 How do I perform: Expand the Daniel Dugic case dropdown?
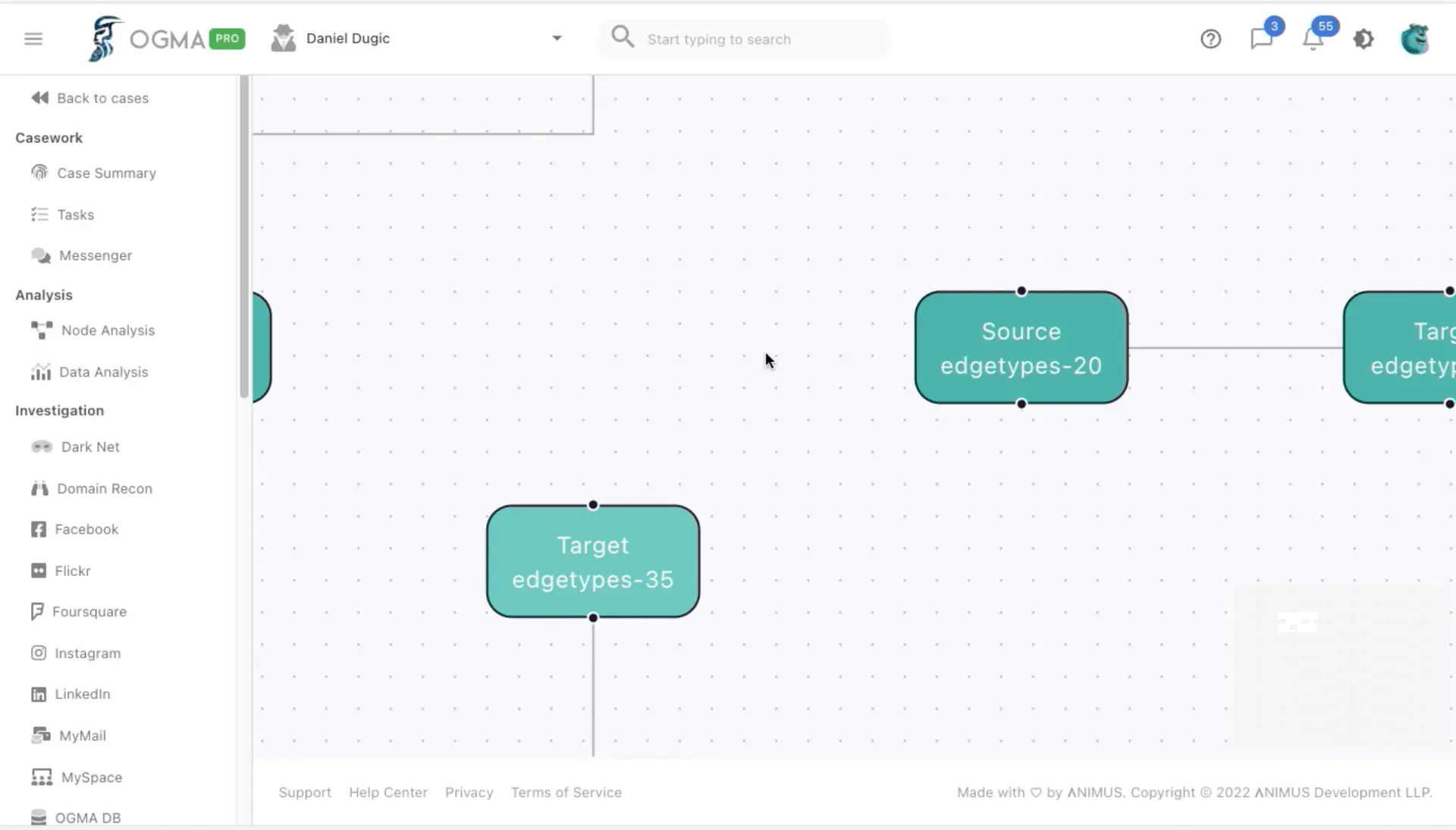click(x=557, y=38)
